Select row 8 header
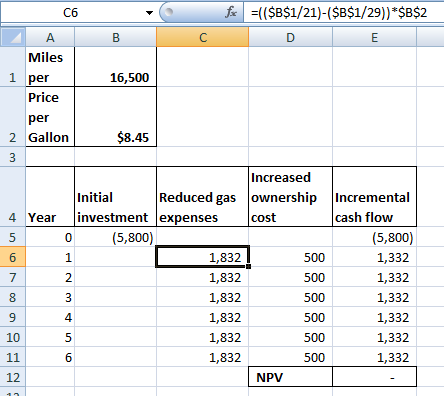Viewport: 444px width, 396px height. (13, 297)
